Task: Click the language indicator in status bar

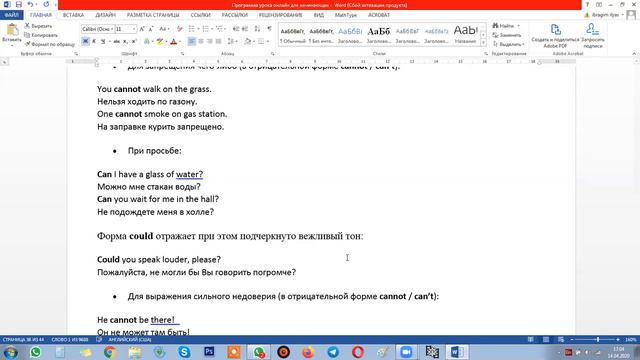Action: pos(130,339)
